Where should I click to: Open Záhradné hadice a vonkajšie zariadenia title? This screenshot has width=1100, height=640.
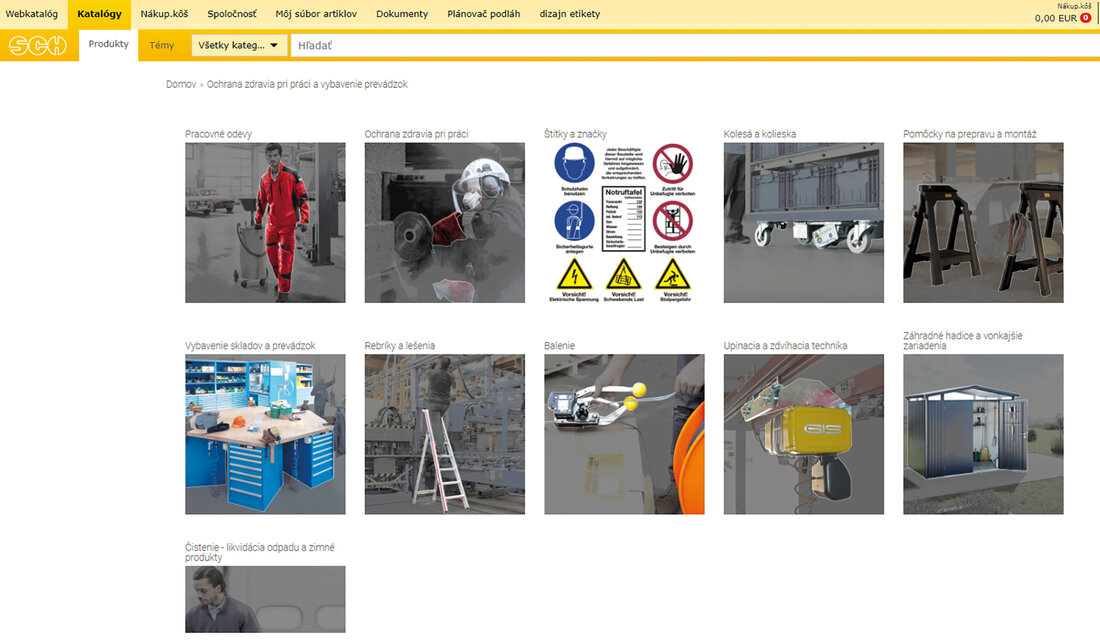click(x=962, y=340)
